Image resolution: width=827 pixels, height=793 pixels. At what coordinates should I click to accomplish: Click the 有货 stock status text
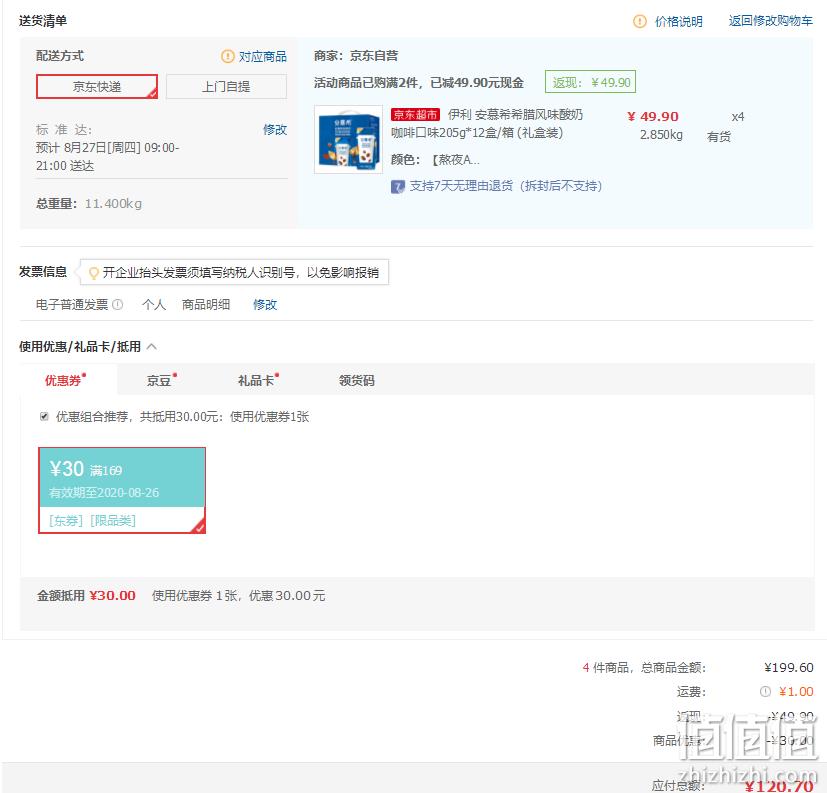pyautogui.click(x=719, y=137)
